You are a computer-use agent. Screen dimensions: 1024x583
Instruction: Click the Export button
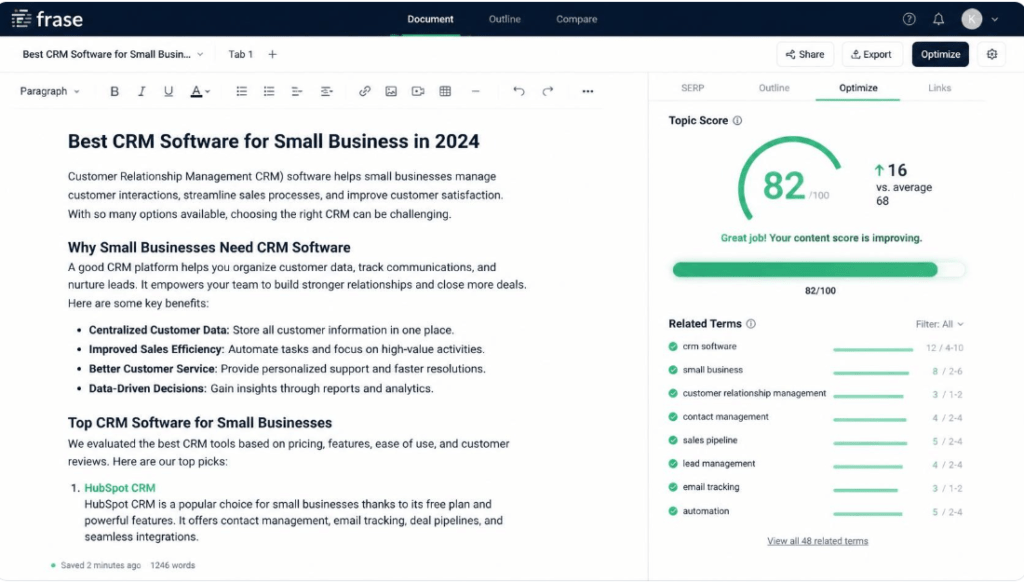(871, 54)
